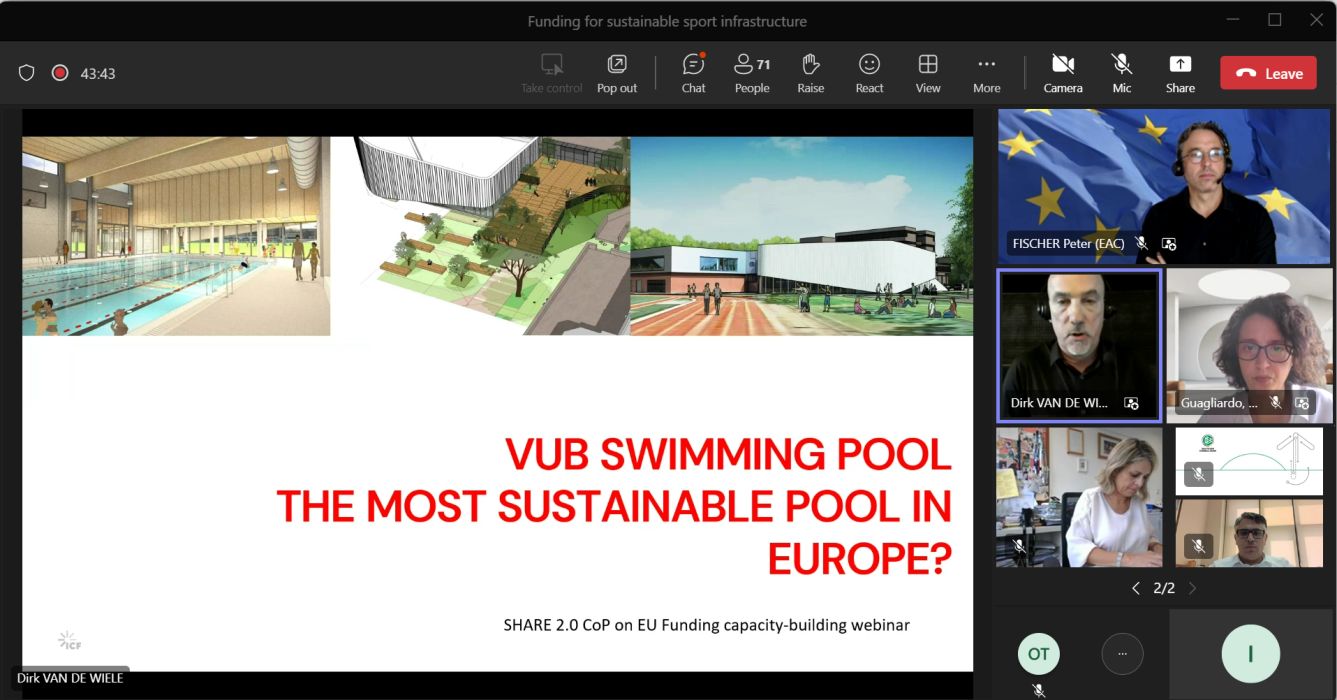Screen dimensions: 1337x700
Task: Click the muted mic icon on Guagliardo's tile
Action: [1275, 402]
